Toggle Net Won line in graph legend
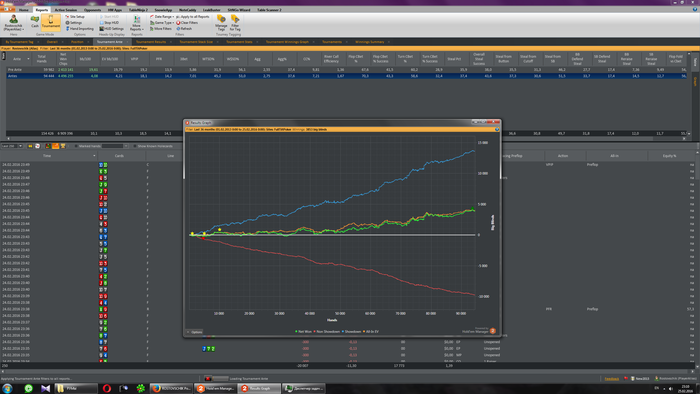The height and width of the screenshot is (394, 700). click(x=304, y=332)
